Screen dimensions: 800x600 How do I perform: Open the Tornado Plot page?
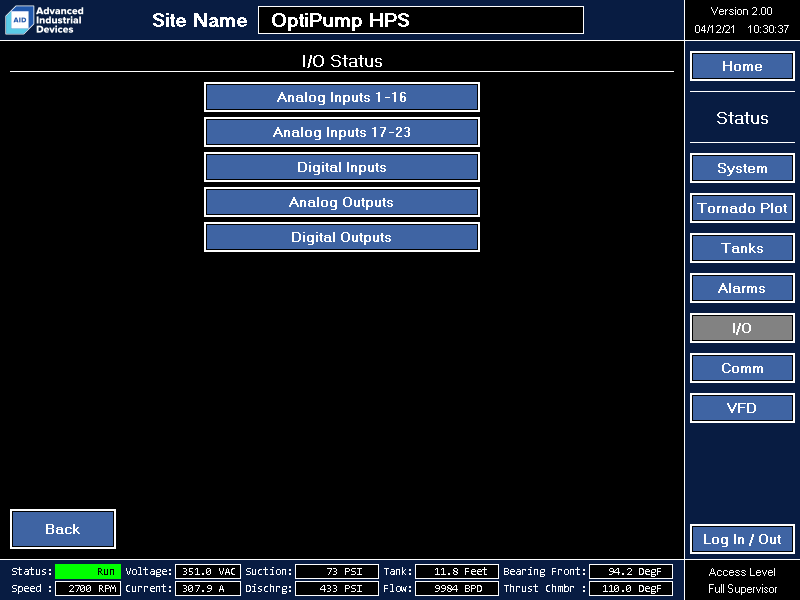(x=742, y=208)
